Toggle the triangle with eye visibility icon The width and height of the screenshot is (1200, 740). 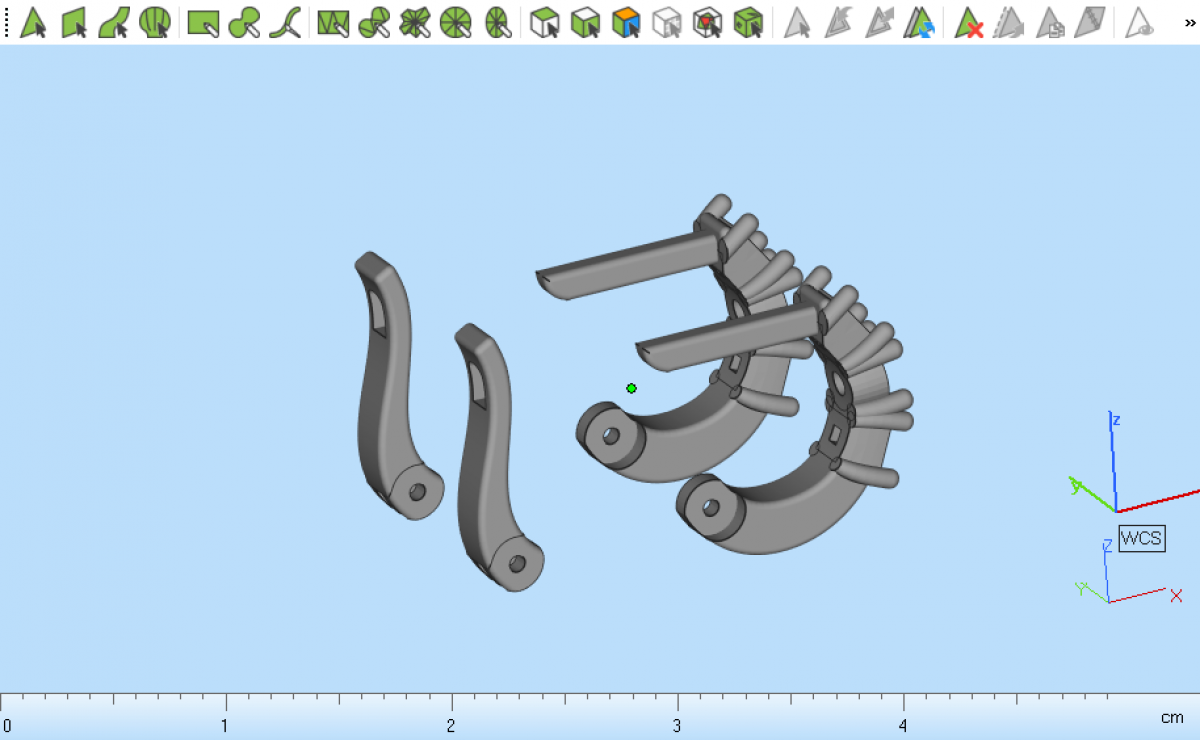pyautogui.click(x=1139, y=22)
